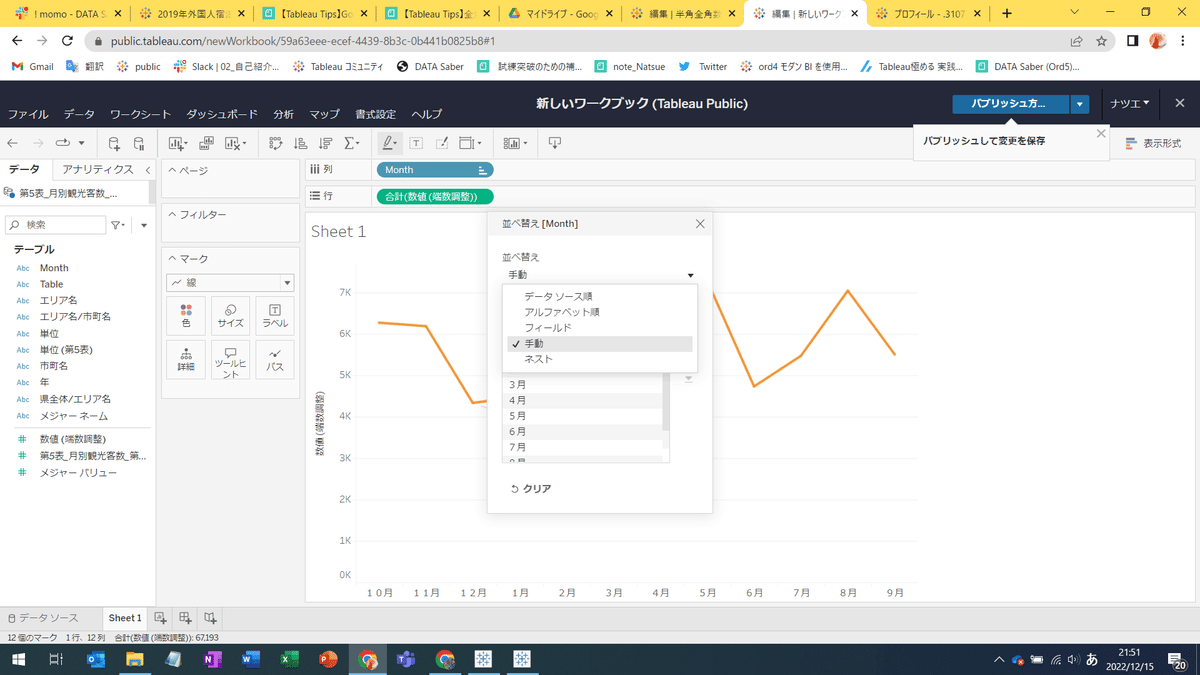Close the sort Month dialog
The height and width of the screenshot is (675, 1200).
[x=700, y=224]
